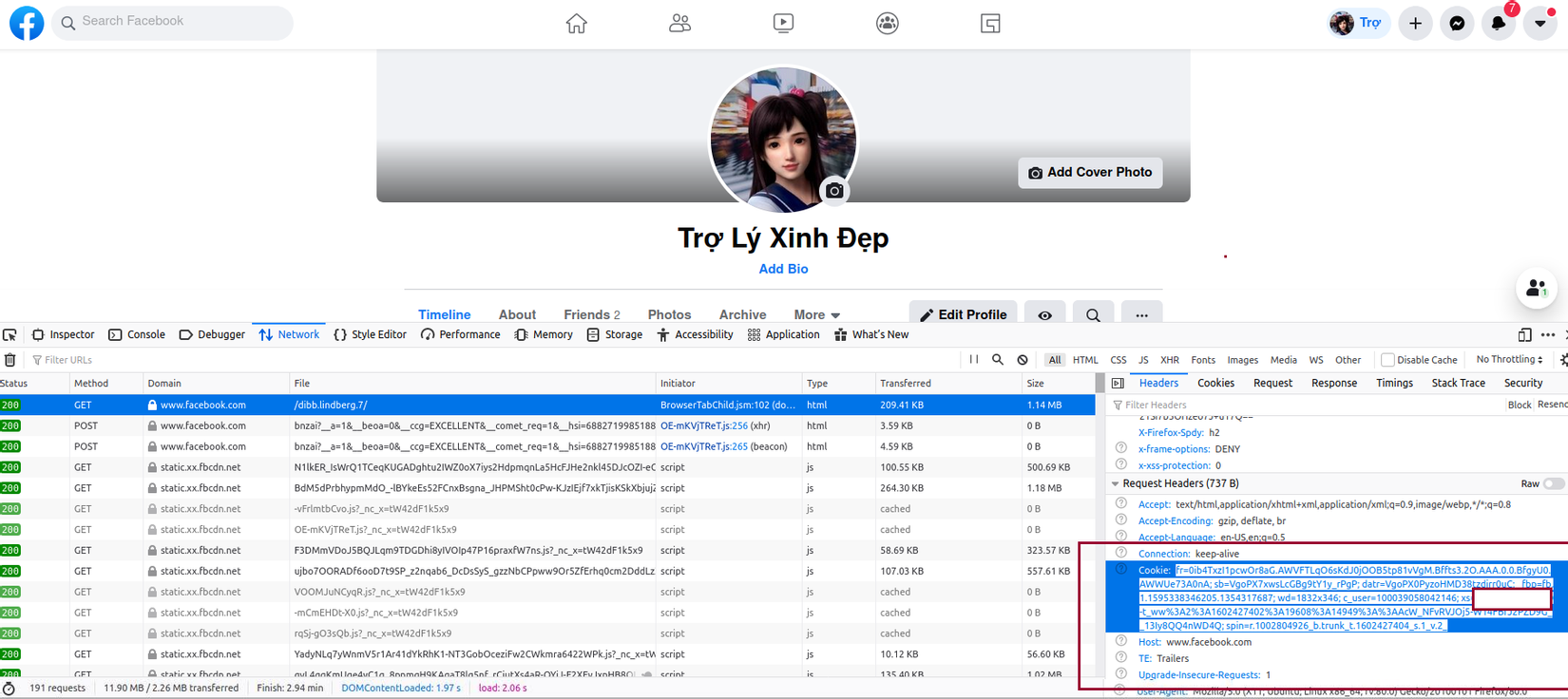1568x699 pixels.
Task: Filter requests by Fonts
Action: click(x=1203, y=360)
